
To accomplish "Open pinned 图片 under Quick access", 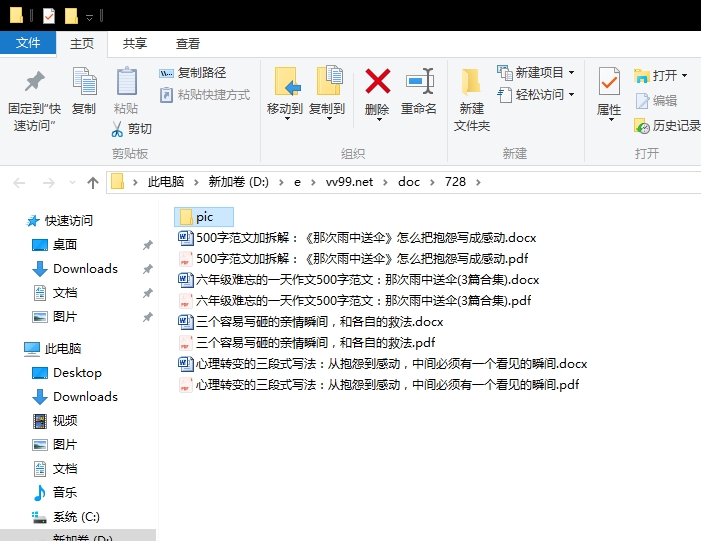I will [x=55, y=317].
